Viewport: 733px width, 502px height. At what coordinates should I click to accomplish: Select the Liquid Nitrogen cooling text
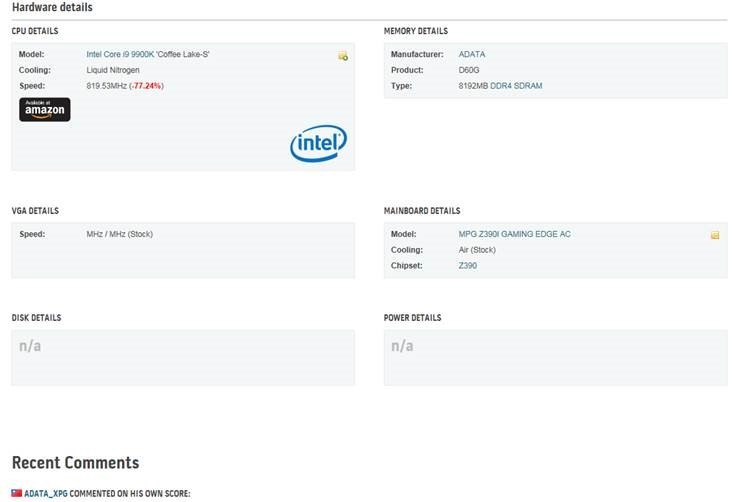(113, 70)
